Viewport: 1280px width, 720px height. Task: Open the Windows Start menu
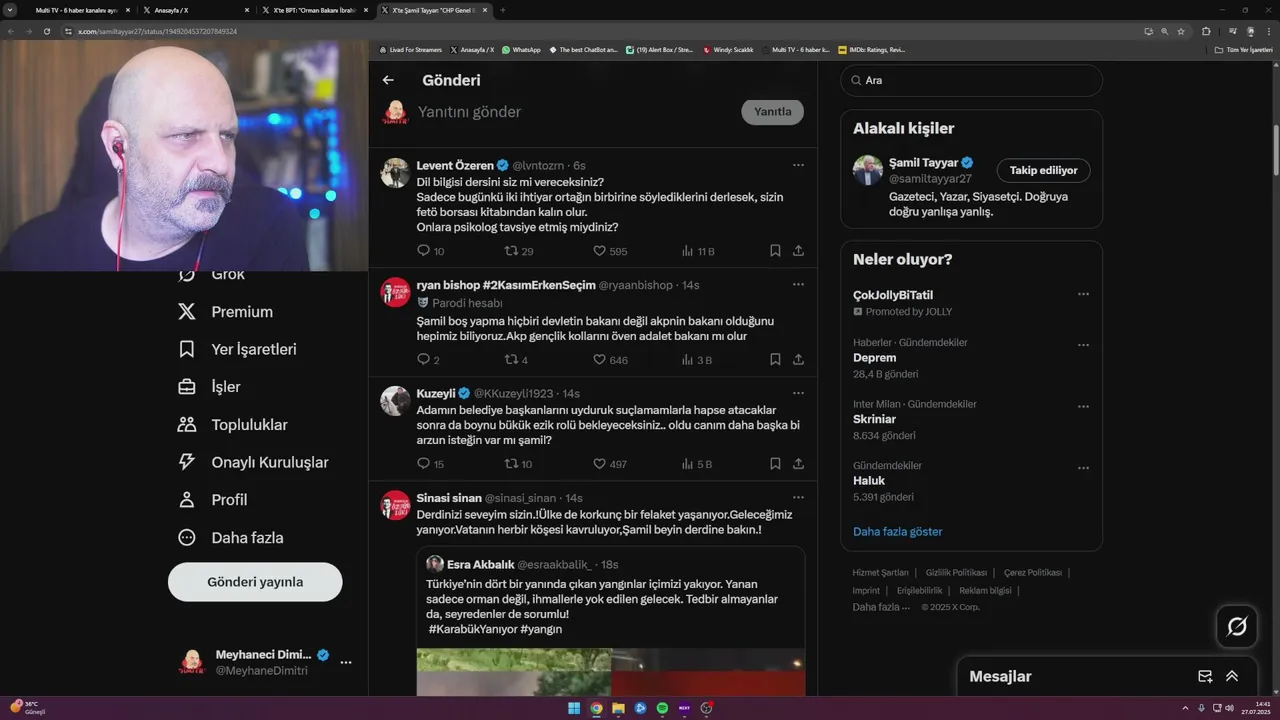[x=574, y=708]
